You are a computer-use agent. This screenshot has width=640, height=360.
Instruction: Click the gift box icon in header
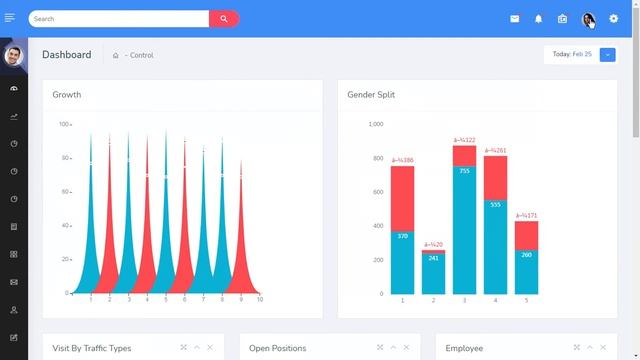click(x=562, y=19)
